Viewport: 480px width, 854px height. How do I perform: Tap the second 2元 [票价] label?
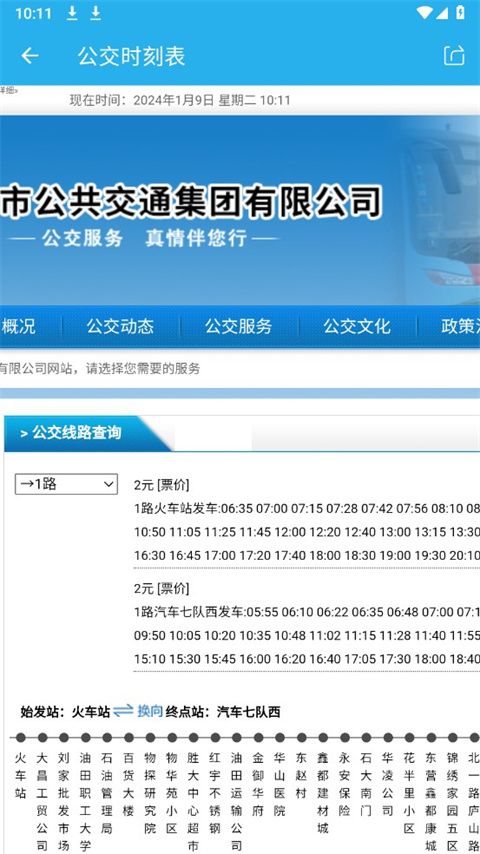[x=162, y=588]
